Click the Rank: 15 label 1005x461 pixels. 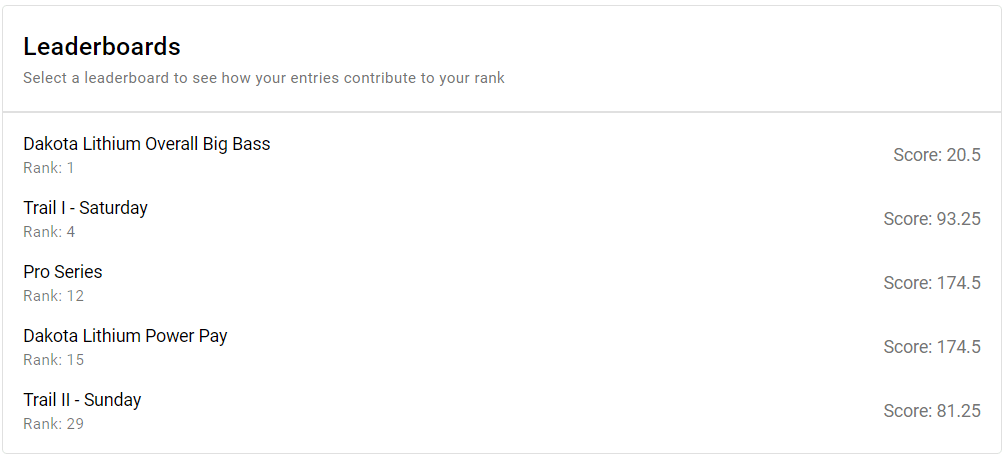[x=54, y=360]
